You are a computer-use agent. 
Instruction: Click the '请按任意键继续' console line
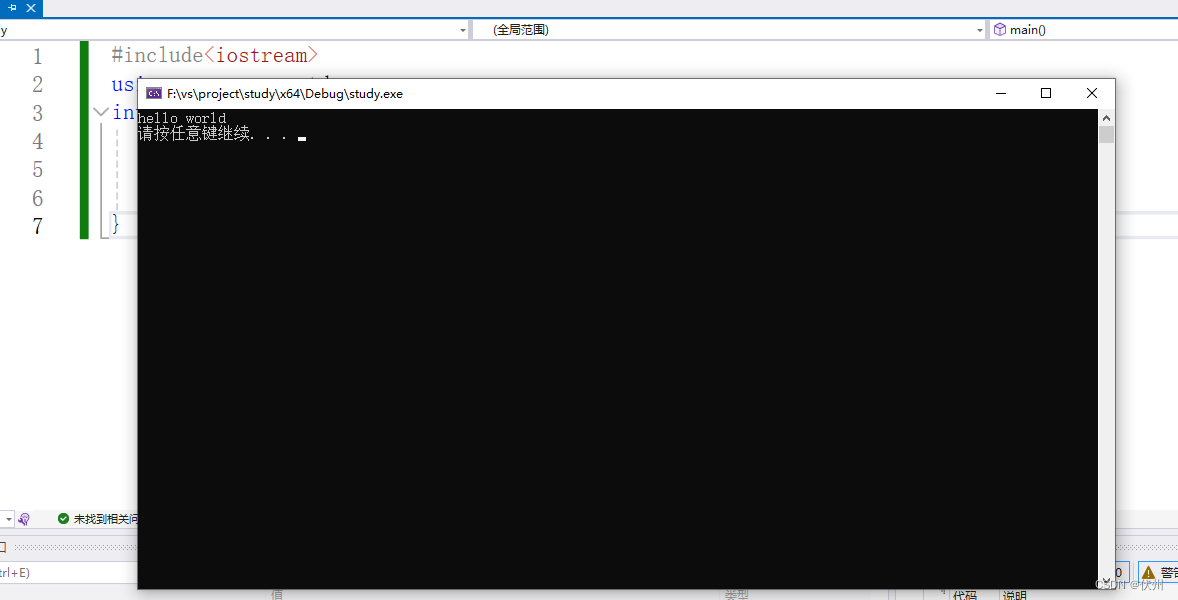click(213, 134)
